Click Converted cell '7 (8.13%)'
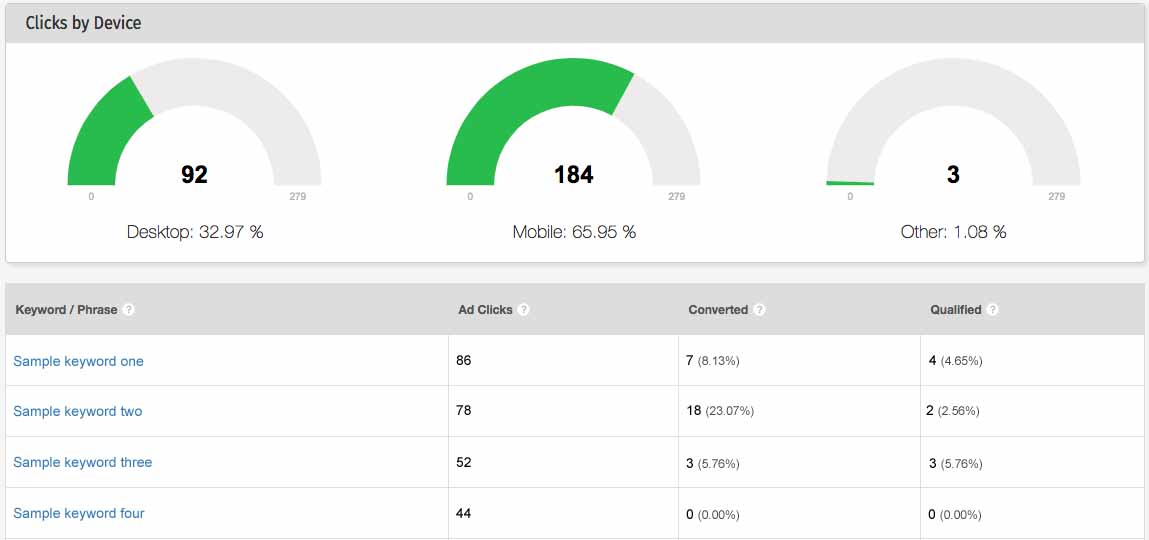 (x=713, y=361)
